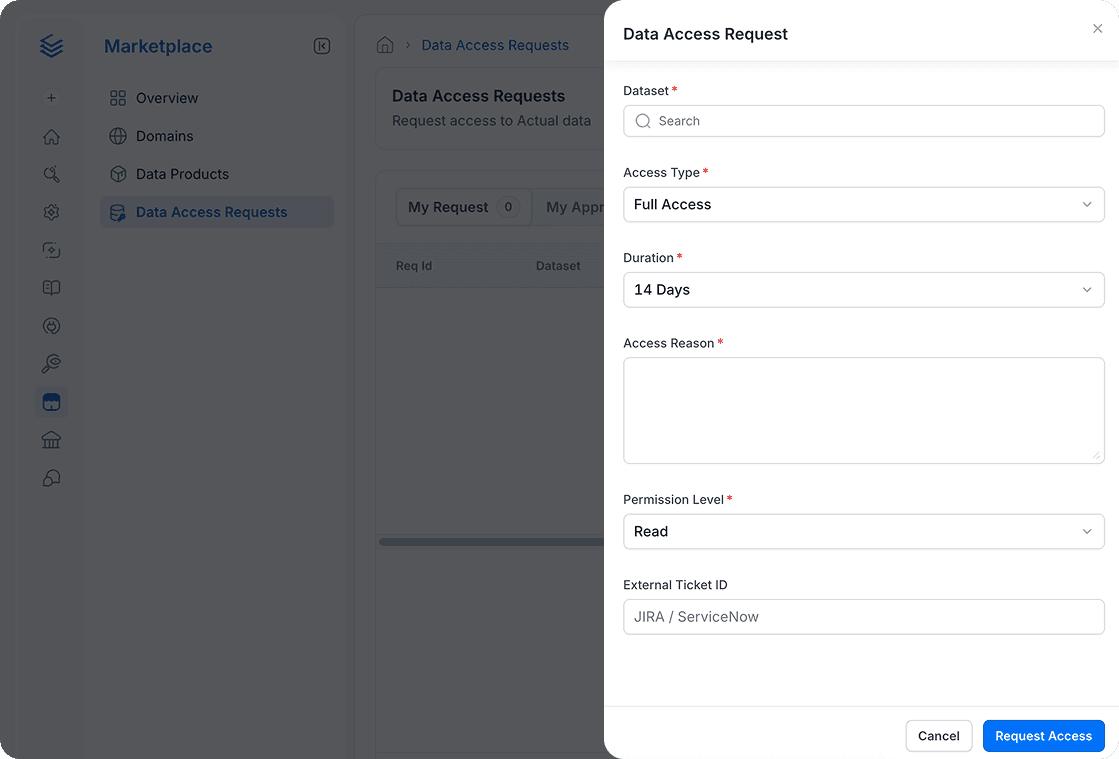Click the magnifier icon in Dataset search
The height and width of the screenshot is (759, 1119).
coord(643,121)
